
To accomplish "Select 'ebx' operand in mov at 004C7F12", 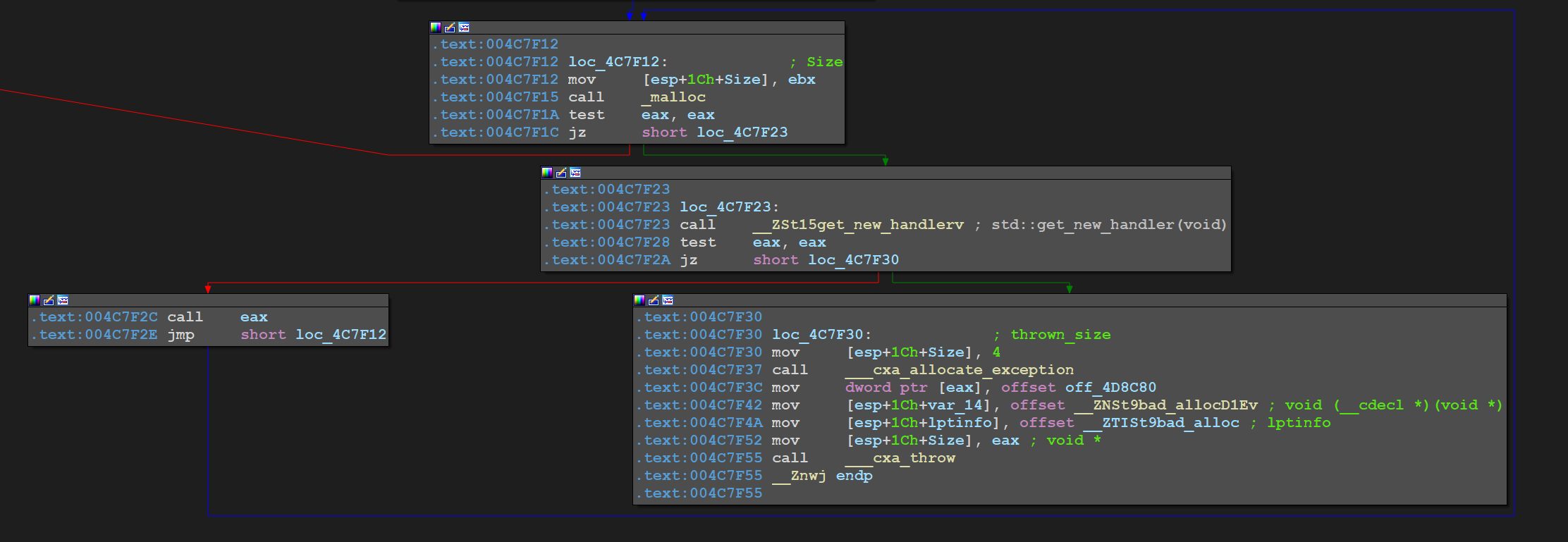I will (x=802, y=80).
